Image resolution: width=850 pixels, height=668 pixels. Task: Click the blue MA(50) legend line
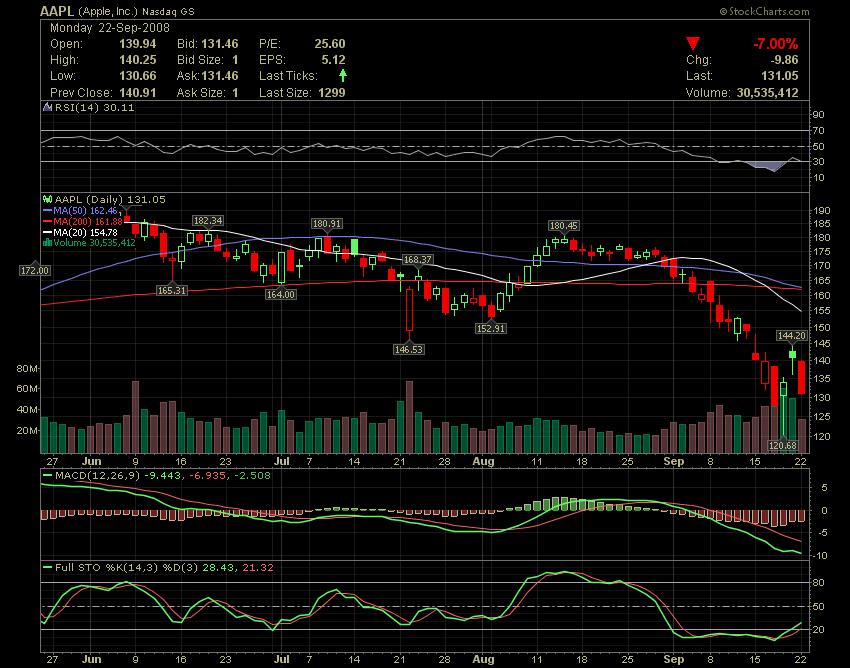[x=48, y=210]
